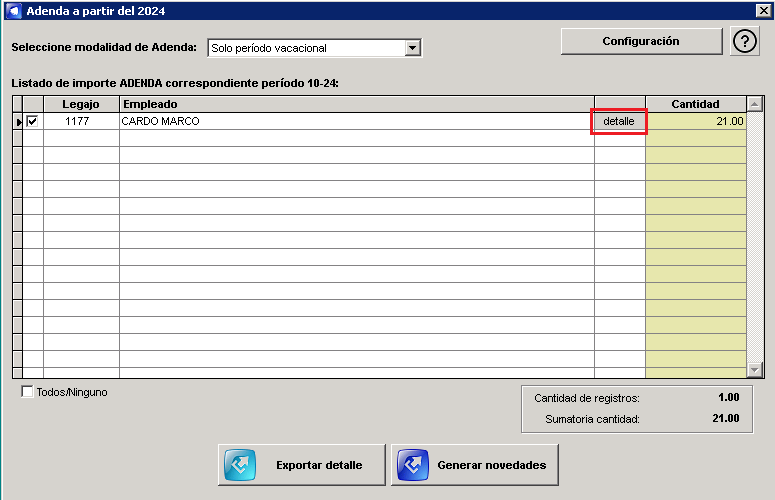Image resolution: width=775 pixels, height=500 pixels.
Task: Select the CARDO MARCO employee cell
Action: pos(356,121)
